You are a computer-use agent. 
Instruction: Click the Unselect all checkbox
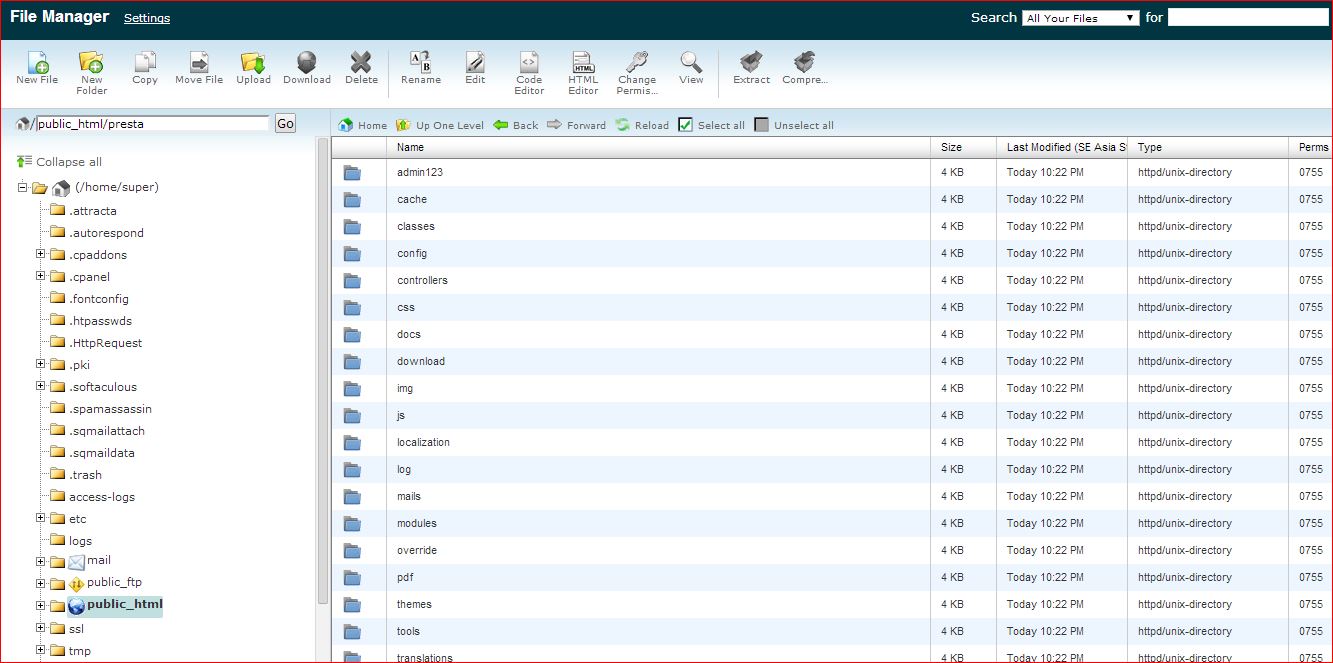(762, 125)
